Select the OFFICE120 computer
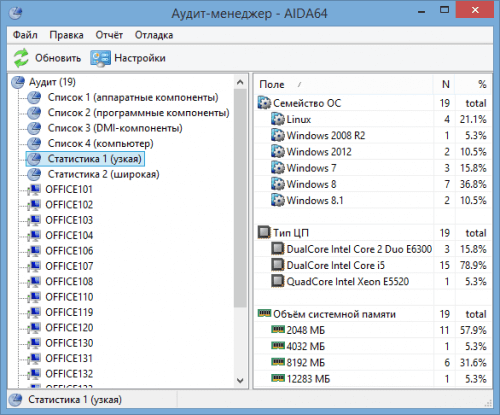The height and width of the screenshot is (415, 500). click(69, 328)
